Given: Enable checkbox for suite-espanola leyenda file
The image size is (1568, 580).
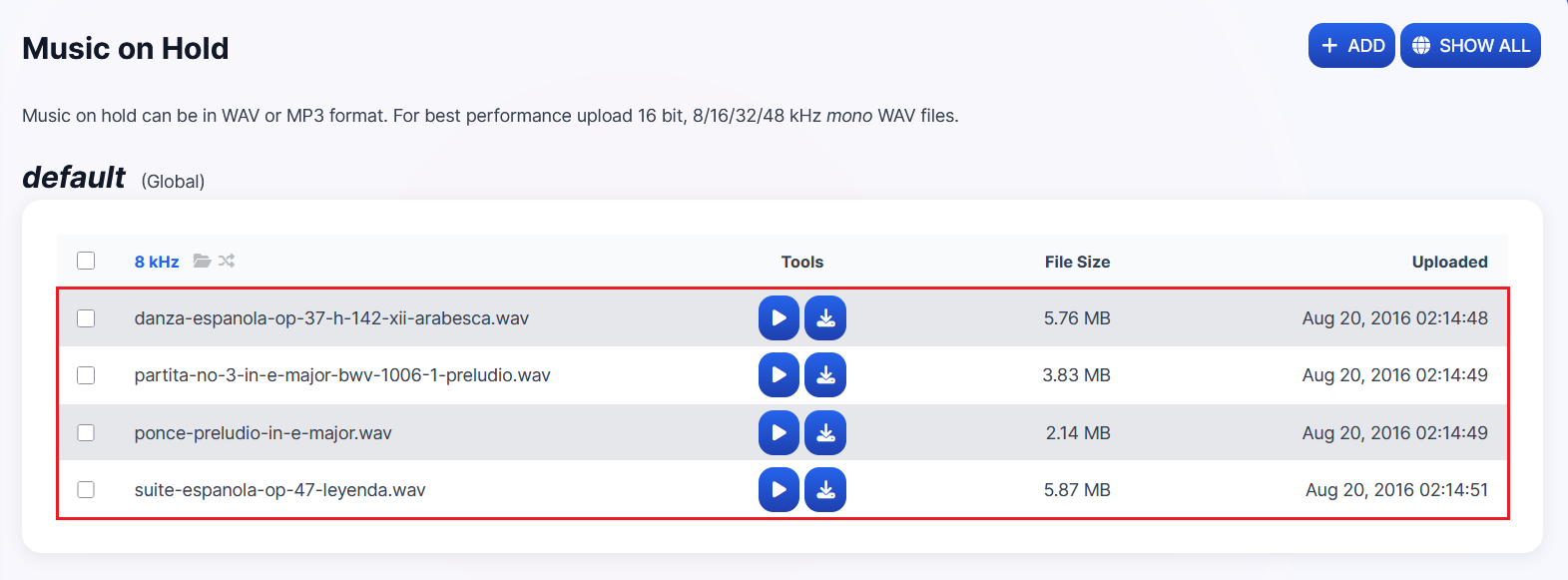Looking at the screenshot, I should [86, 490].
